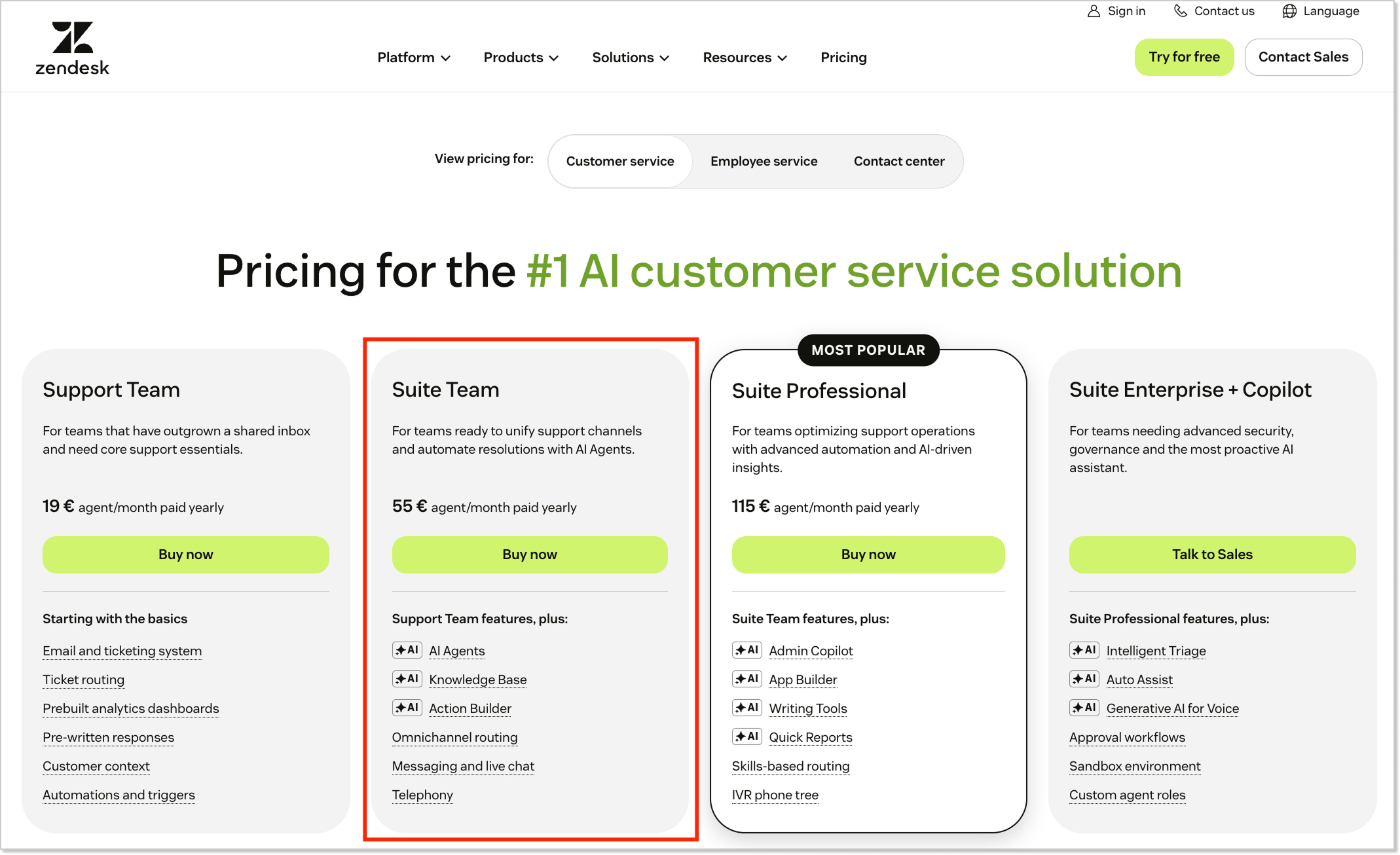This screenshot has width=1400, height=855.
Task: Open Automations and triggers link
Action: [119, 795]
